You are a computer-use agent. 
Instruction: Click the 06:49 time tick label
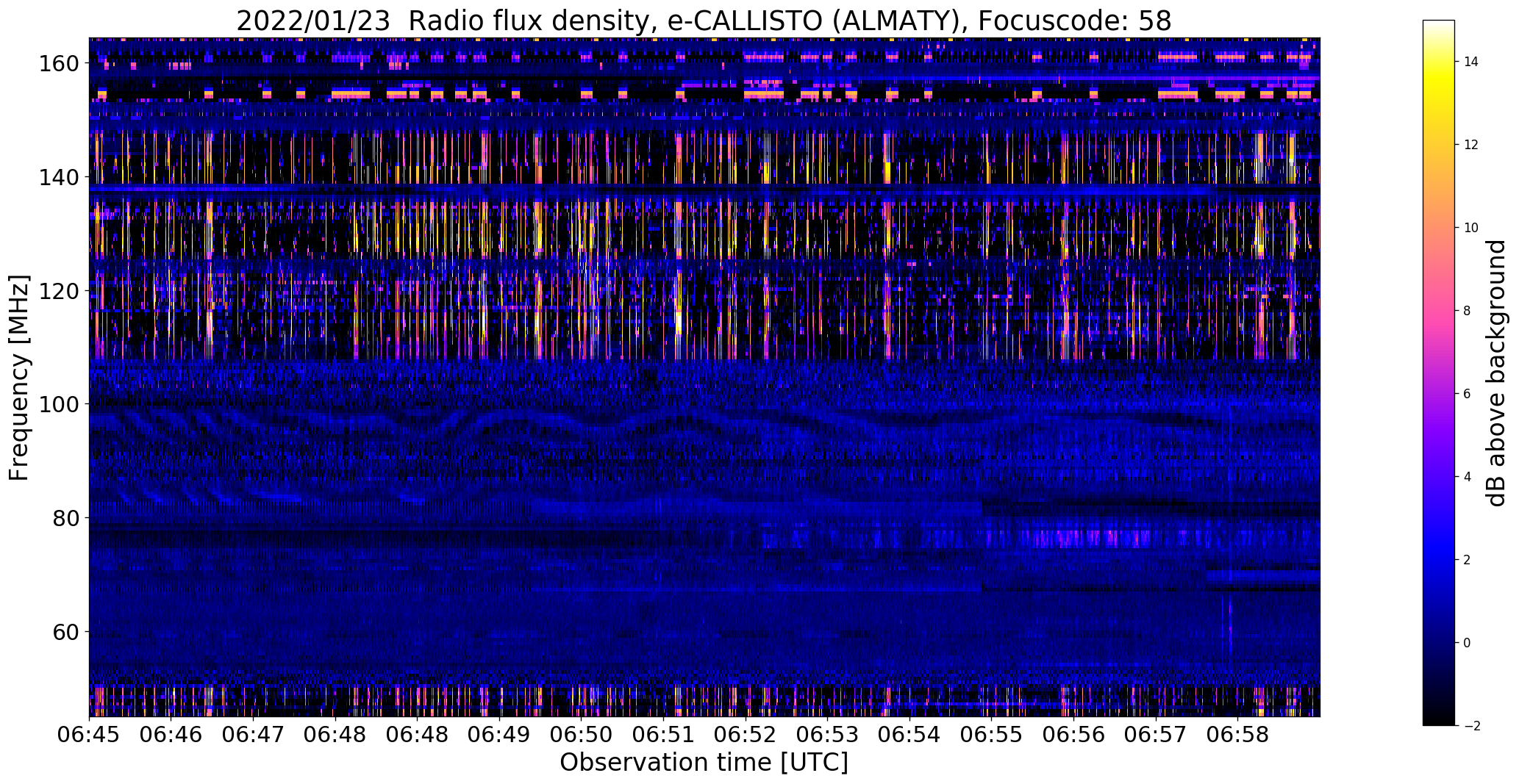coord(499,735)
